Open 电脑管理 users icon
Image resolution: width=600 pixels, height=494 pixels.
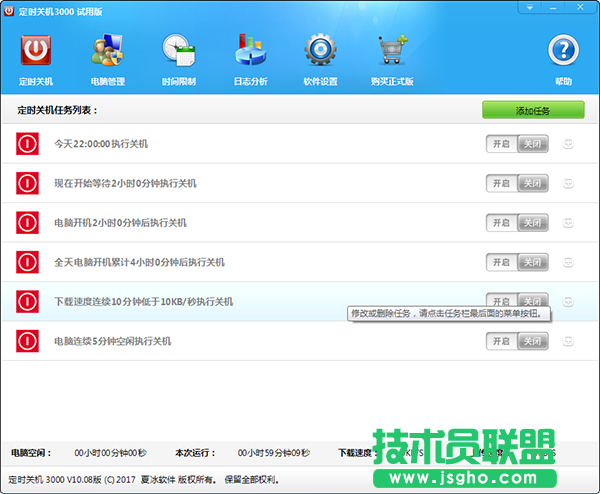[108, 50]
